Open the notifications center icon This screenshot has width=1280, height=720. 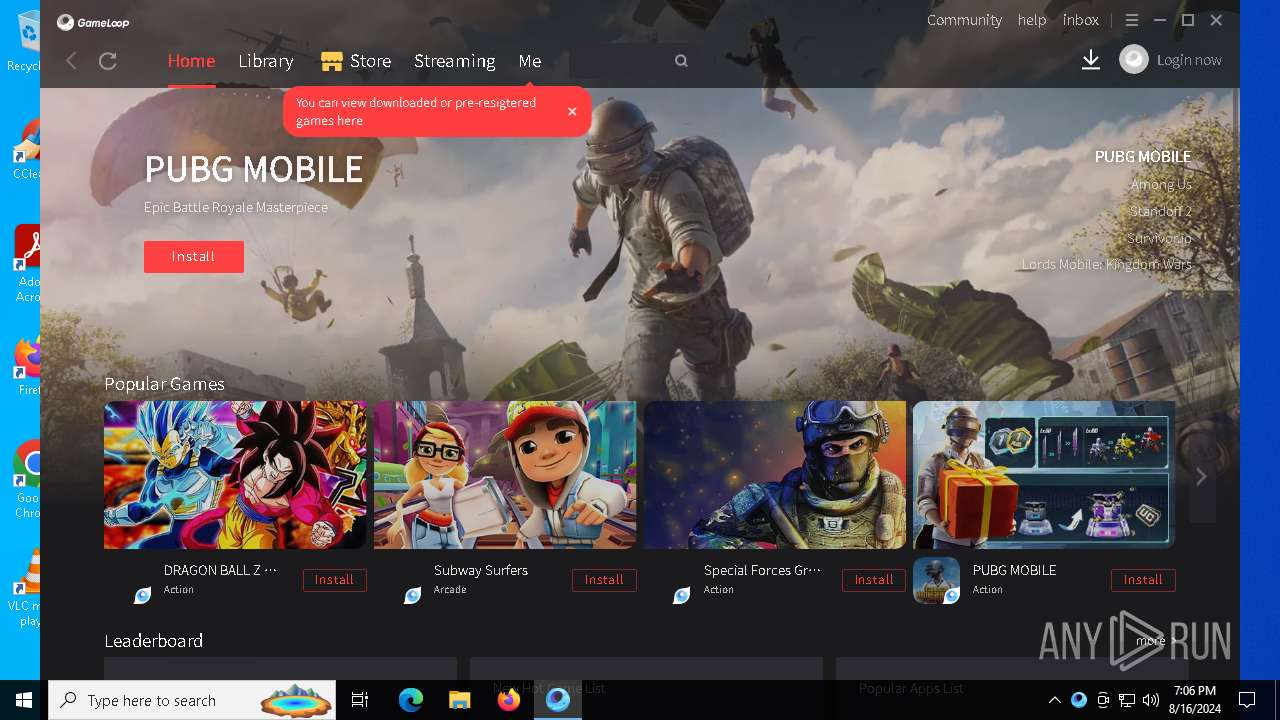coord(1247,700)
